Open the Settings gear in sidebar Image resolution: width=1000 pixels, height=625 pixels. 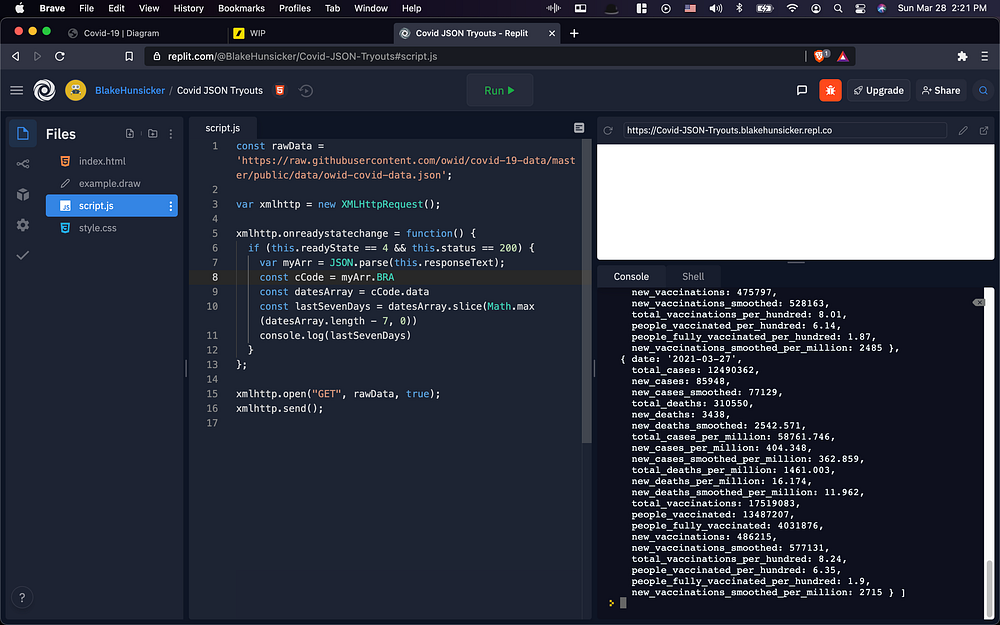tap(22, 225)
